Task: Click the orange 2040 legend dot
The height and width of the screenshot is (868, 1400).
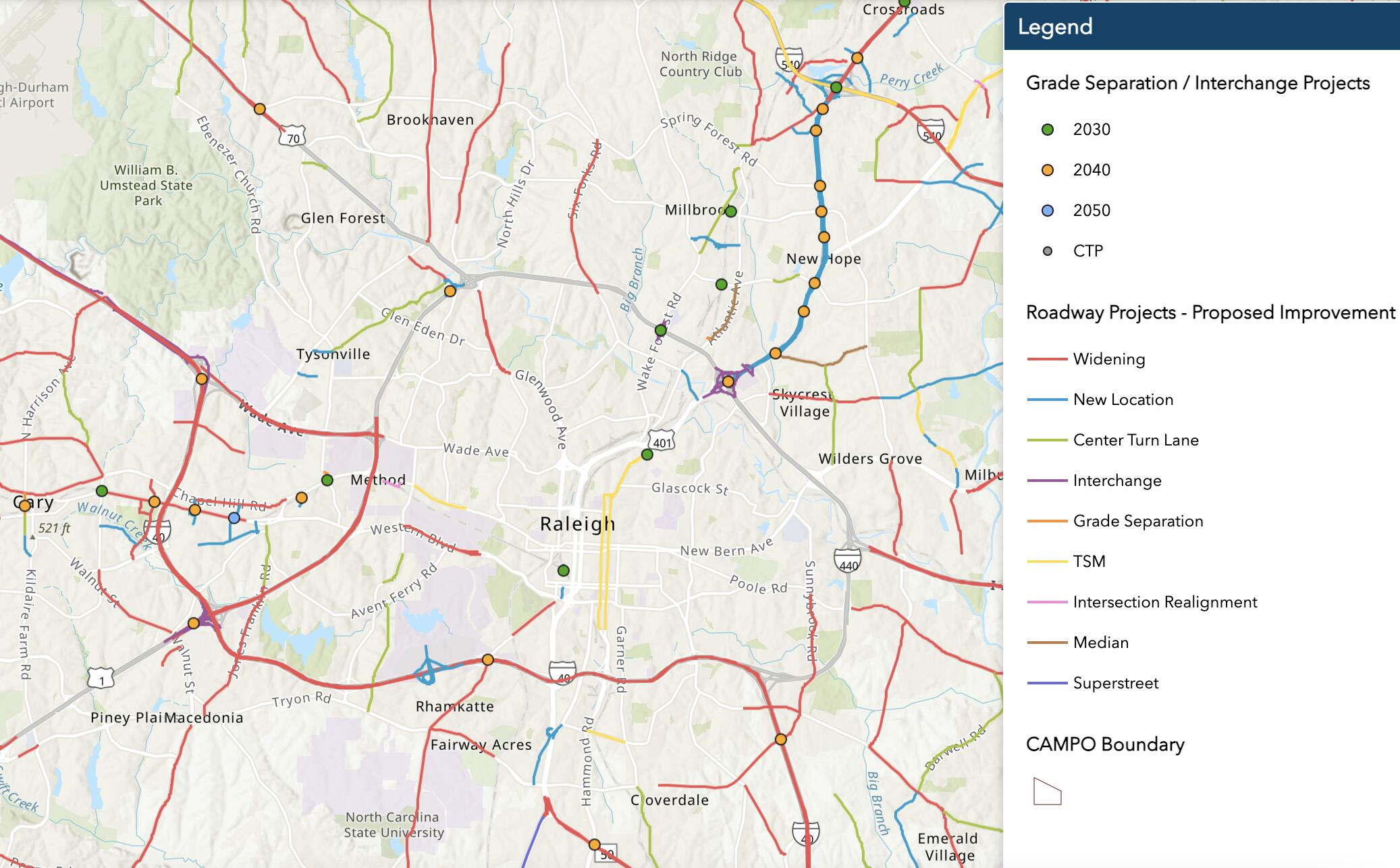Action: coord(1048,170)
